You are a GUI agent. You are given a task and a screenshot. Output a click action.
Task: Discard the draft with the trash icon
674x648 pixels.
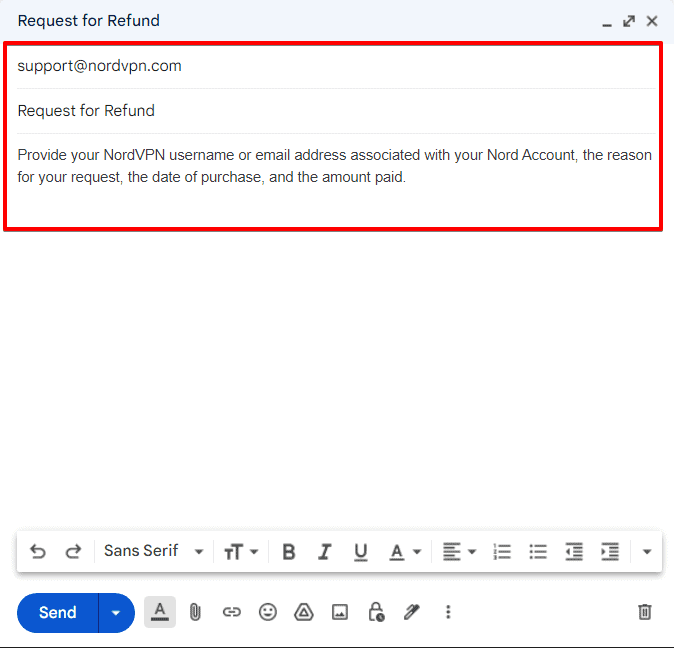click(x=645, y=612)
